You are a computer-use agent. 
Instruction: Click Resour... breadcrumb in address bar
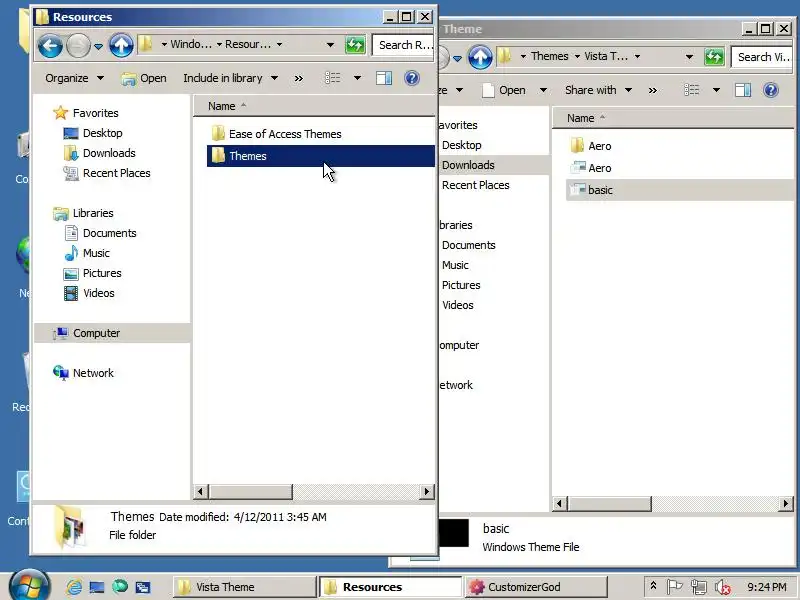[248, 44]
